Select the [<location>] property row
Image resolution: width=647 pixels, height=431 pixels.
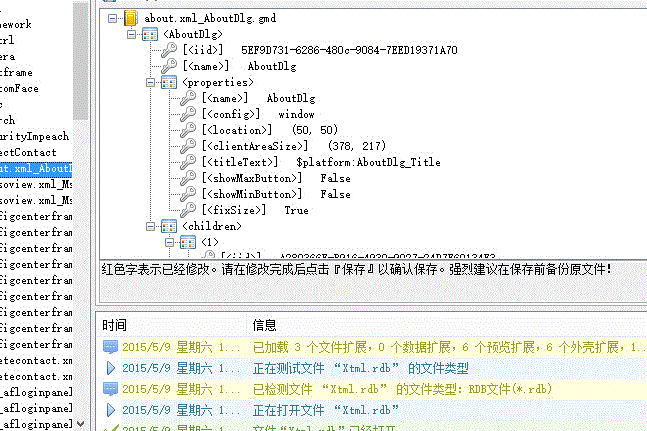[x=270, y=130]
